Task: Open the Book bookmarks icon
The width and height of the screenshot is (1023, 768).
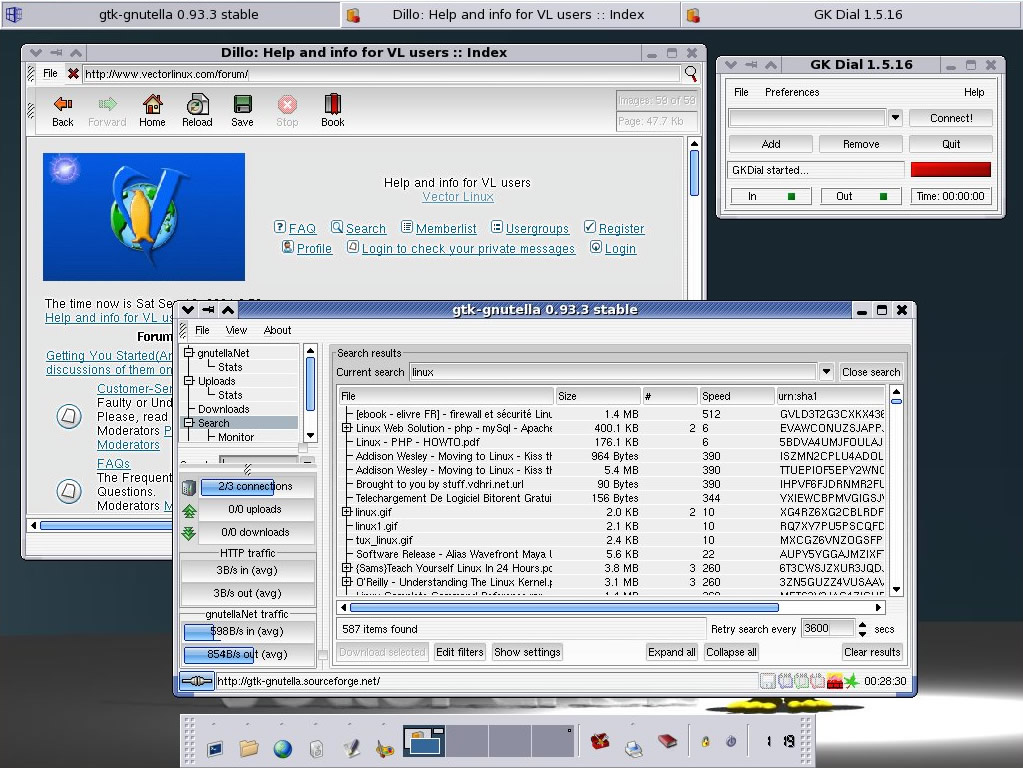Action: pos(332,109)
